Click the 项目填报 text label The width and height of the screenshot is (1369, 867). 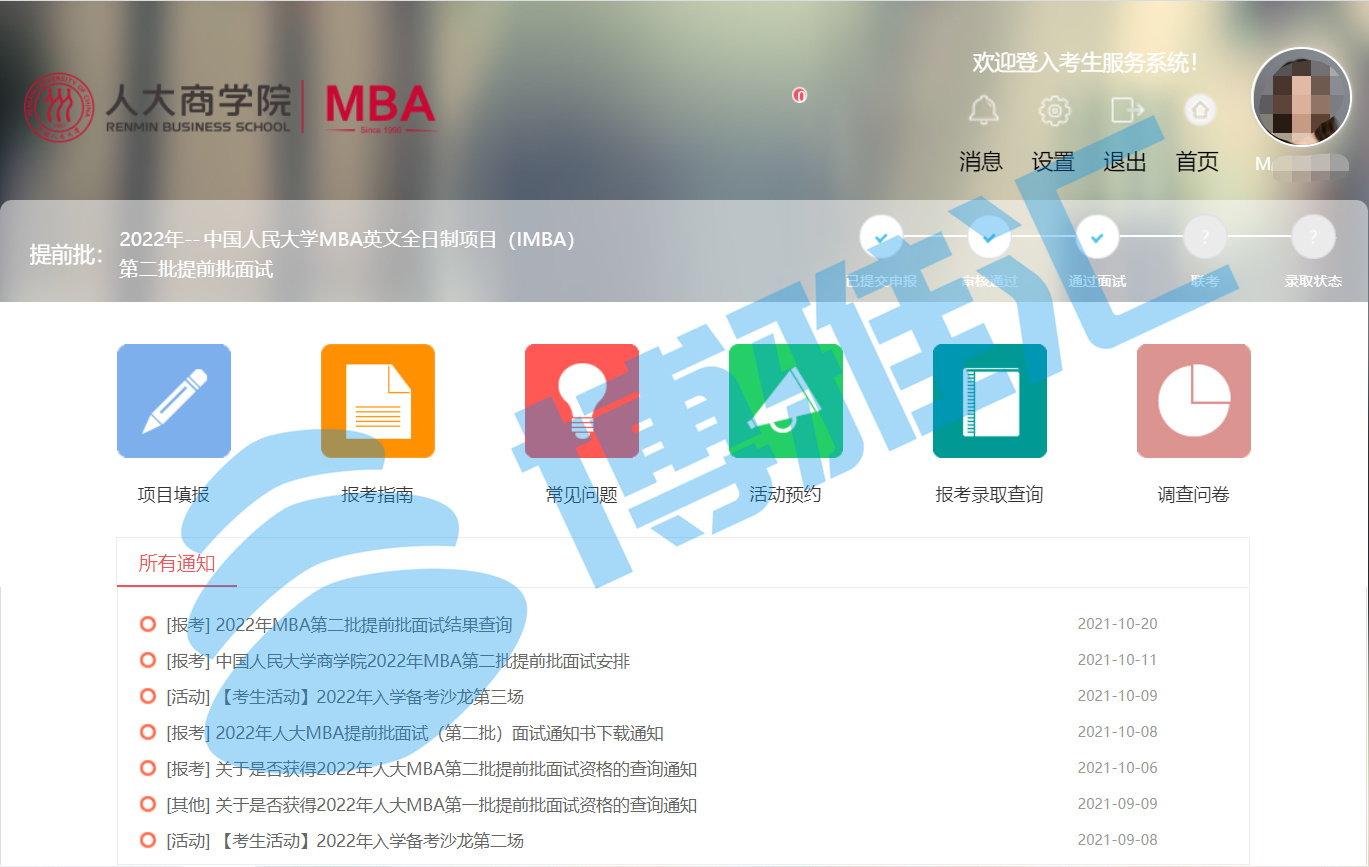point(174,495)
